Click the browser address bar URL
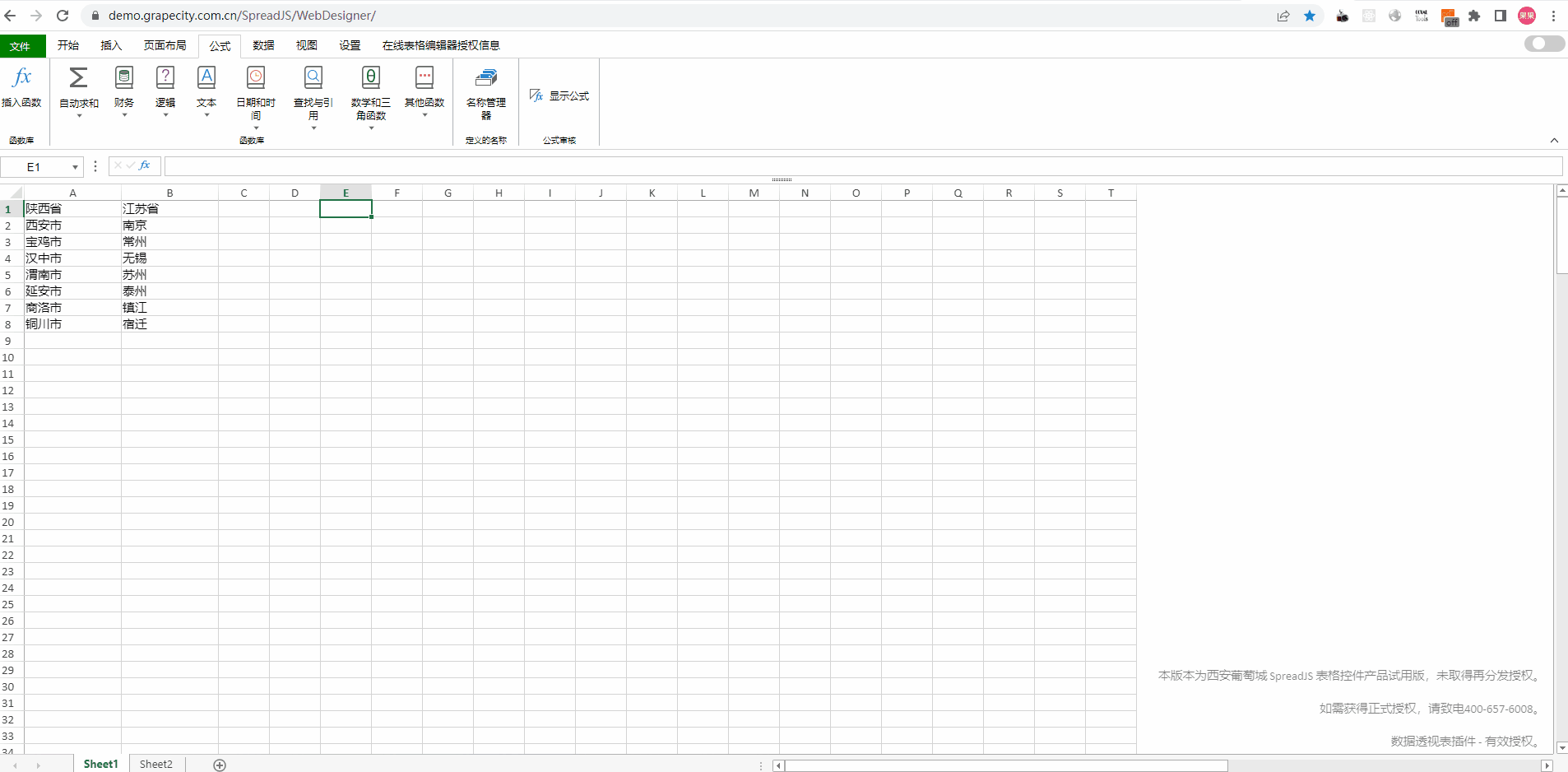This screenshot has height=772, width=1568. tap(242, 16)
